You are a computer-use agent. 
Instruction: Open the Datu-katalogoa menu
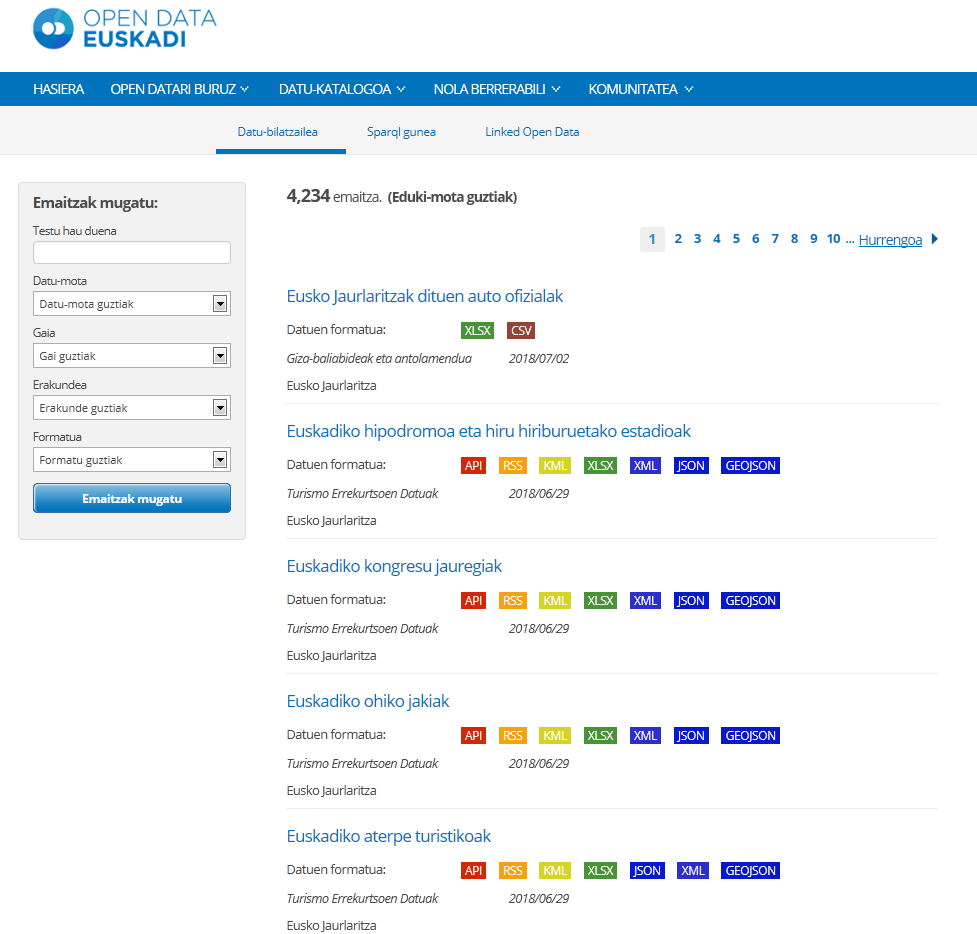point(342,89)
